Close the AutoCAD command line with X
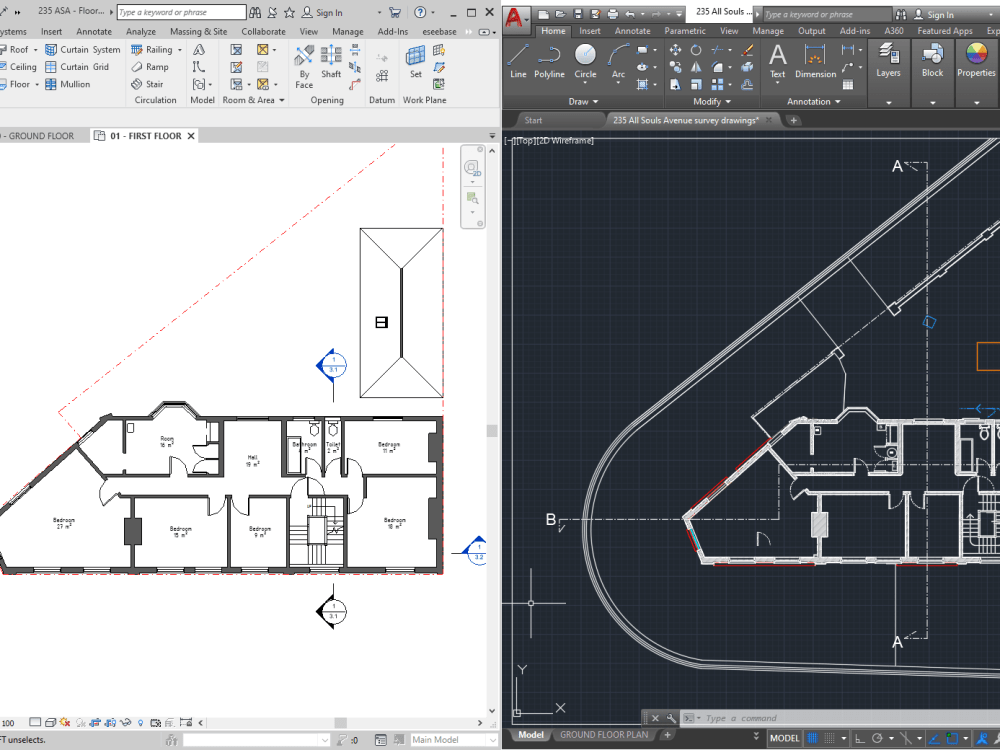1000x750 pixels. [x=655, y=718]
